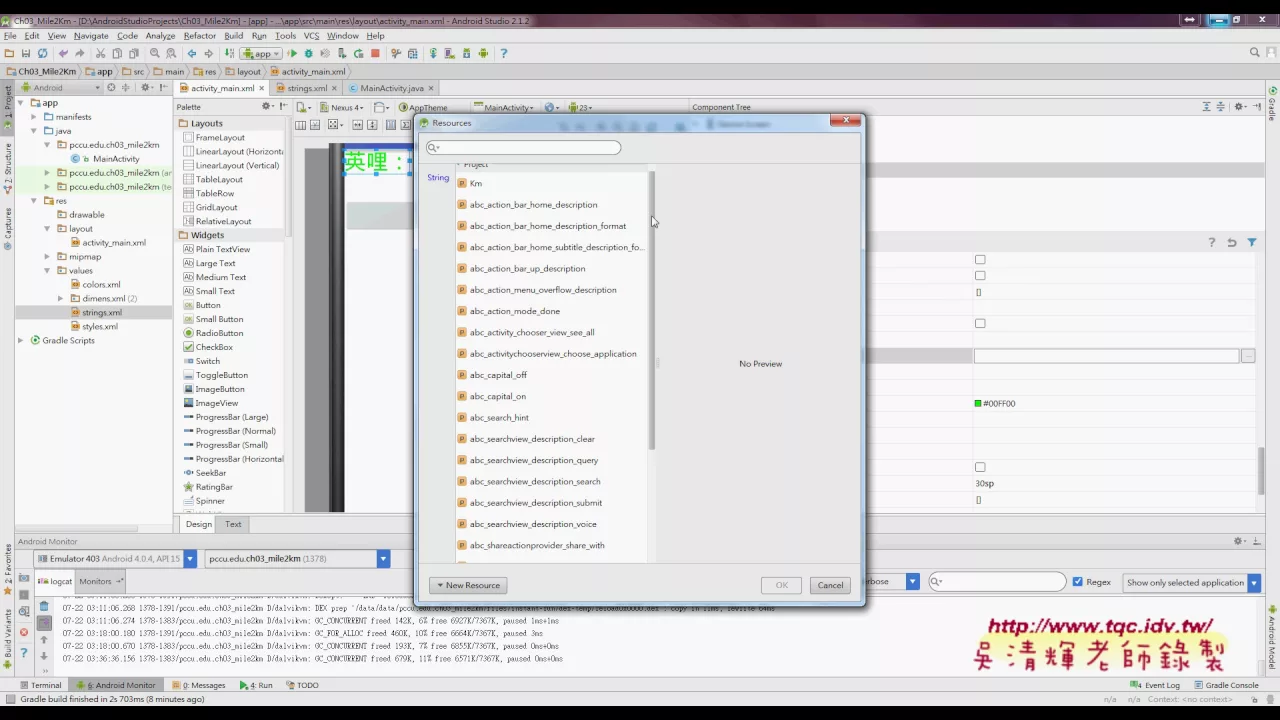Click the red Stop icon in toolbar

pos(375,53)
